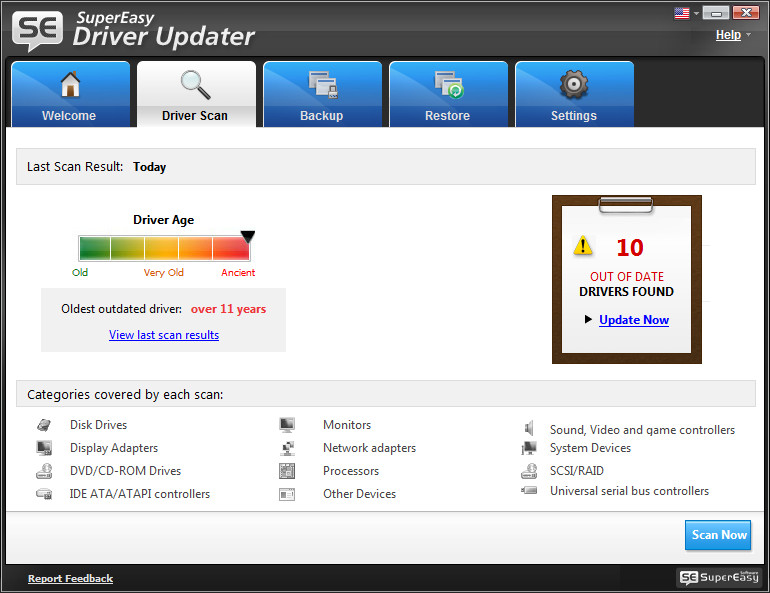Click the System Devices category icon

coord(529,448)
